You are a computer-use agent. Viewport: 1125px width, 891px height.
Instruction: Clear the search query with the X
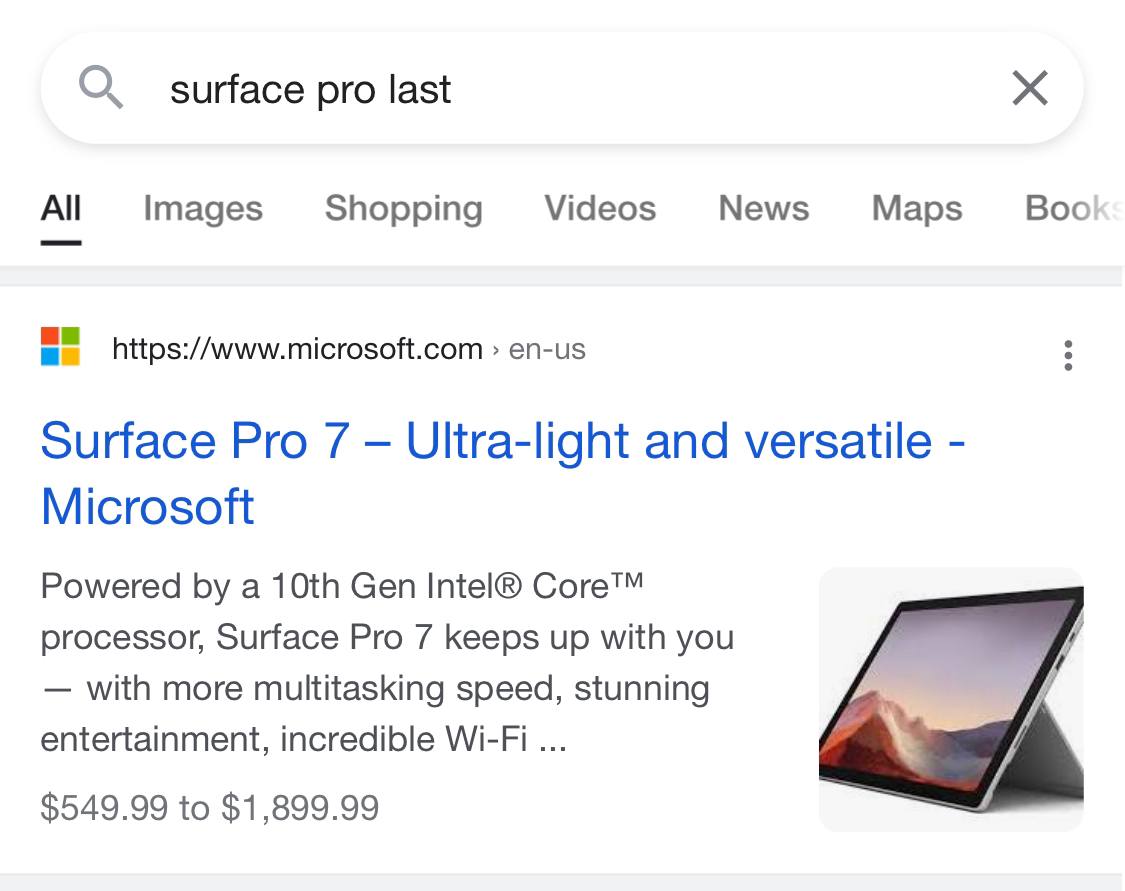coord(1029,89)
